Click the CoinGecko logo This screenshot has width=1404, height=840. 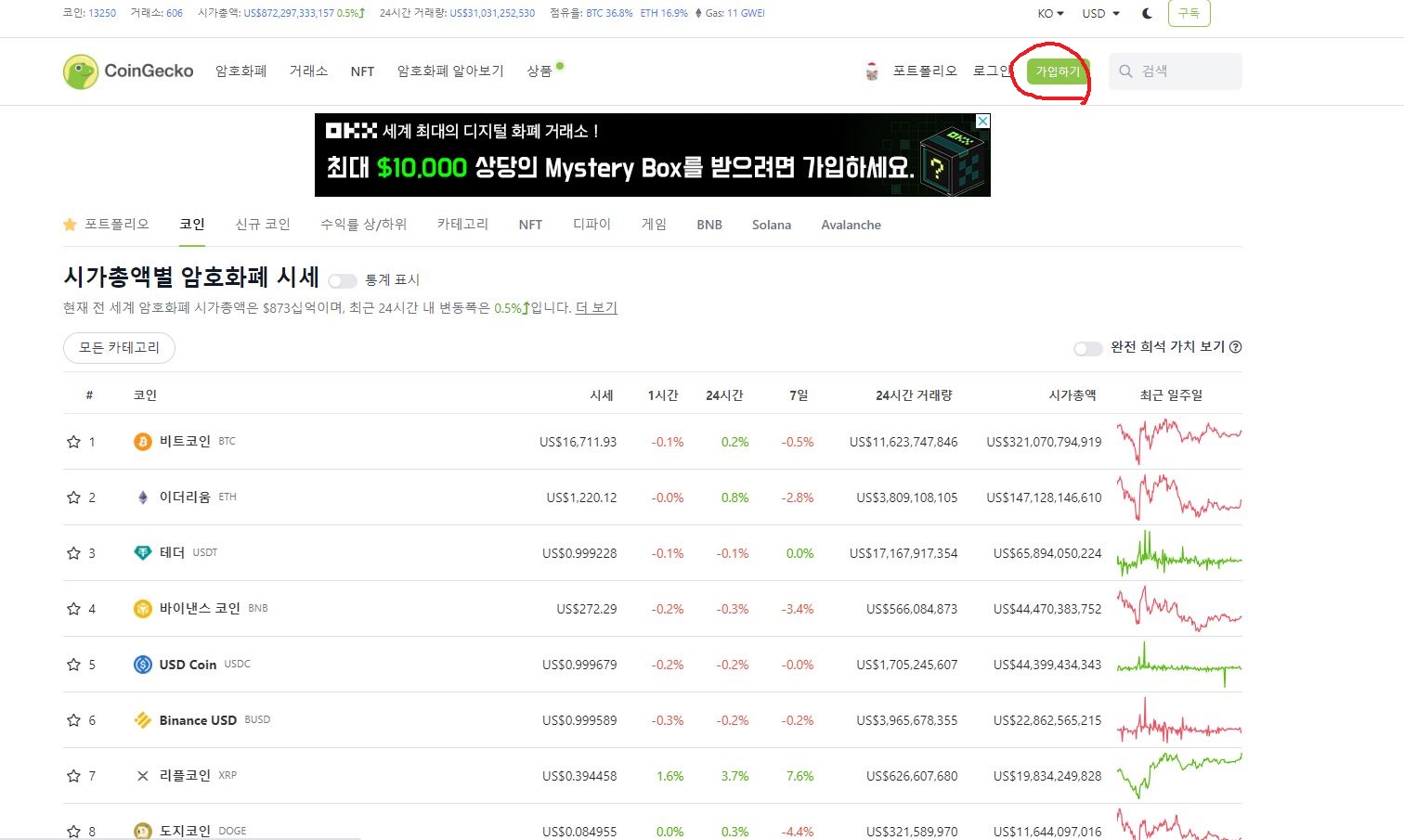click(128, 71)
